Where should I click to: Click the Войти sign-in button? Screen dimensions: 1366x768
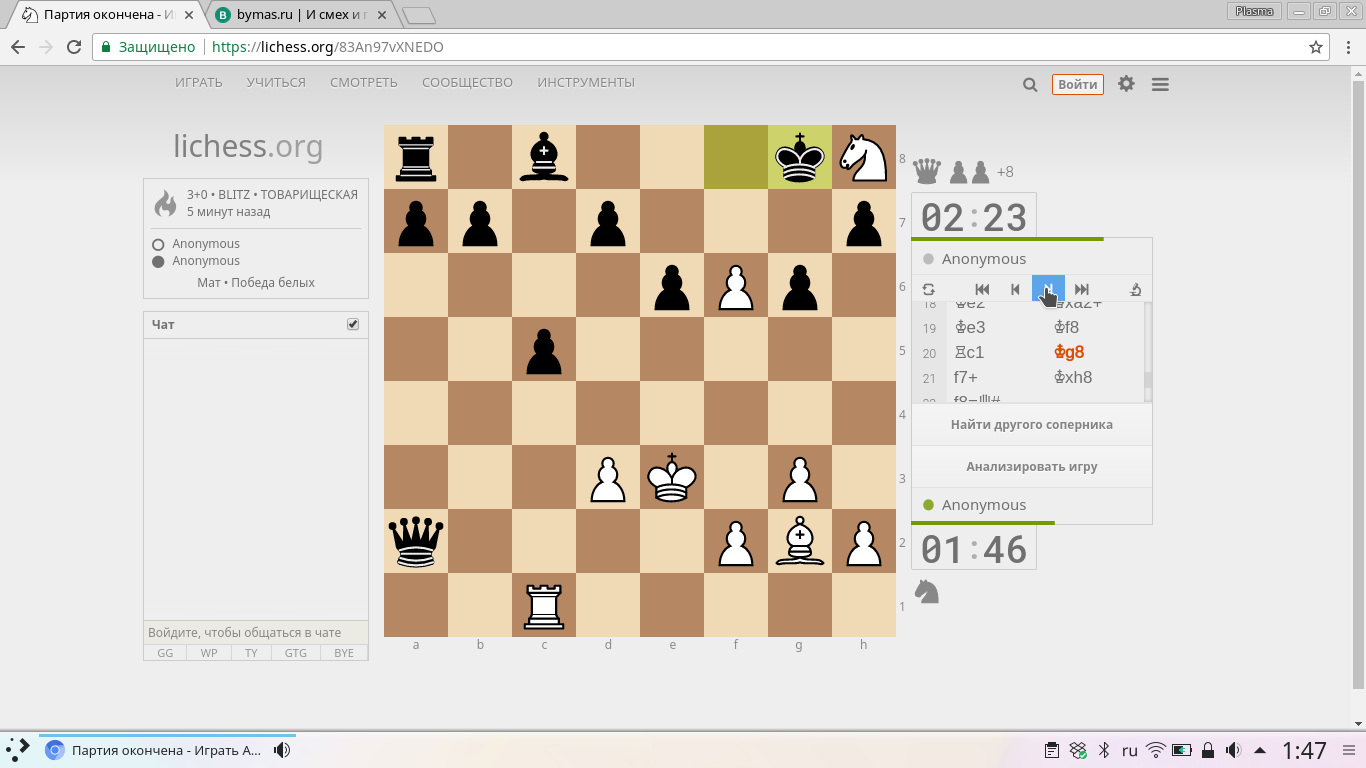tap(1077, 85)
